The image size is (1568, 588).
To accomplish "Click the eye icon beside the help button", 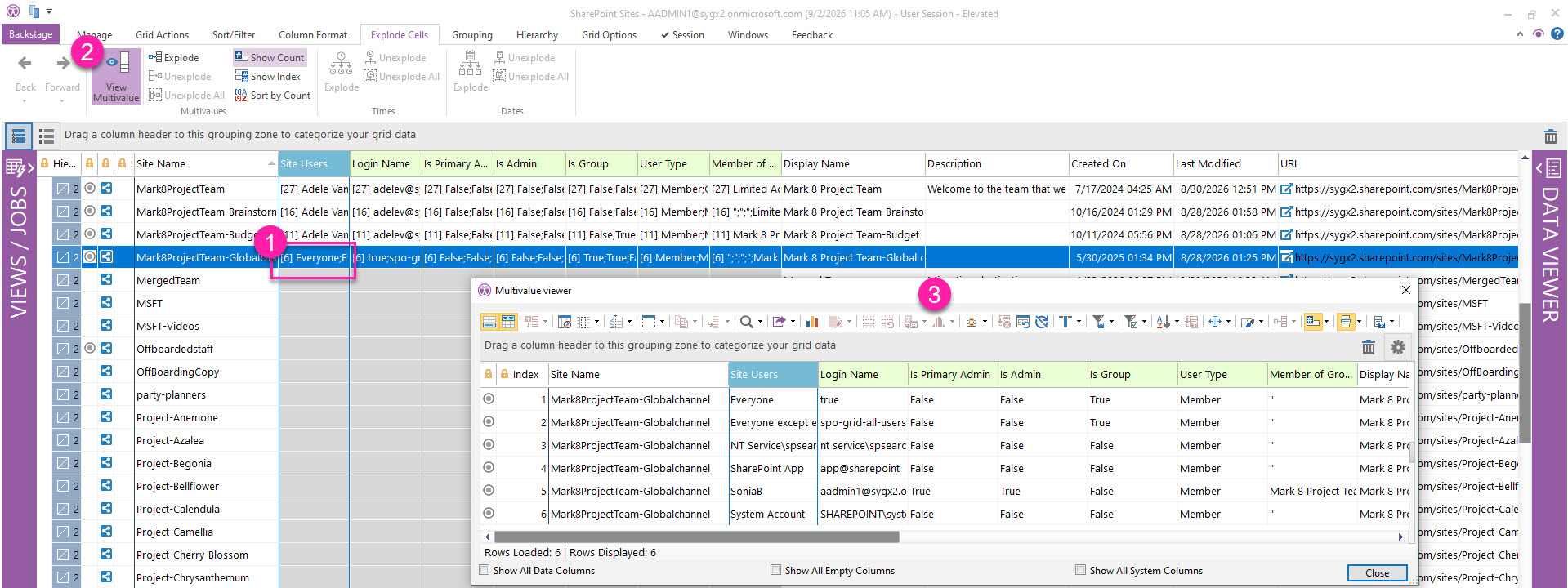I will click(1538, 34).
